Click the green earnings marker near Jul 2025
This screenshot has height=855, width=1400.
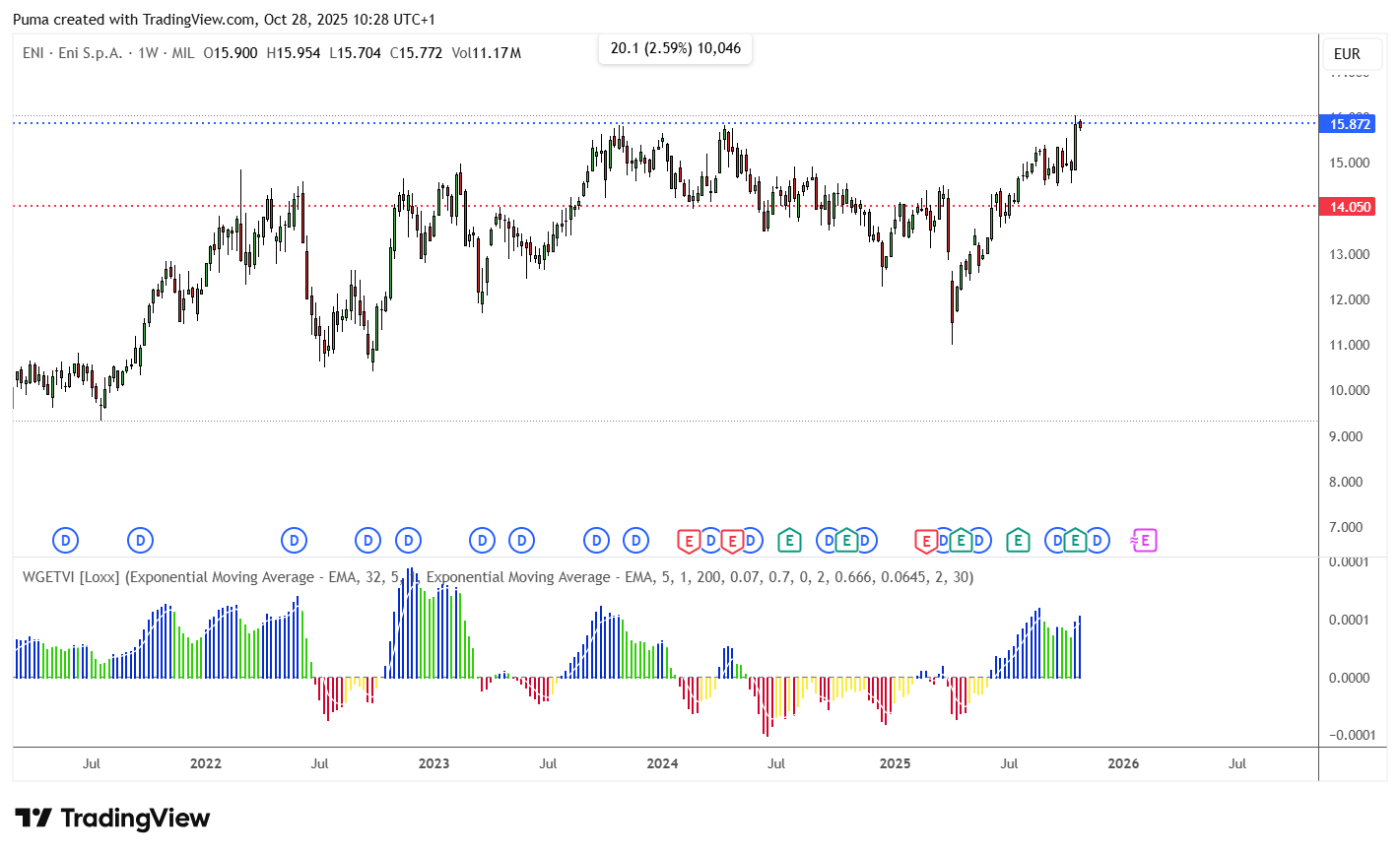(1018, 540)
